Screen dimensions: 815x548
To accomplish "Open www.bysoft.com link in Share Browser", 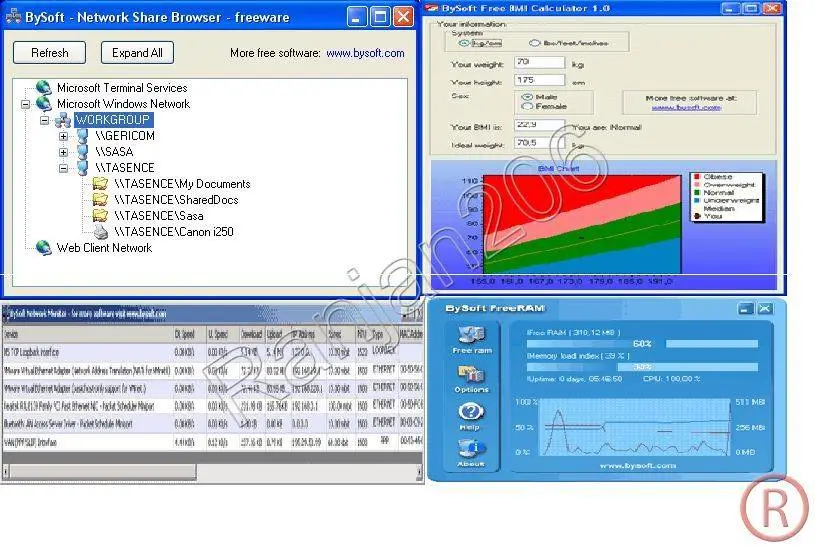I will (365, 53).
